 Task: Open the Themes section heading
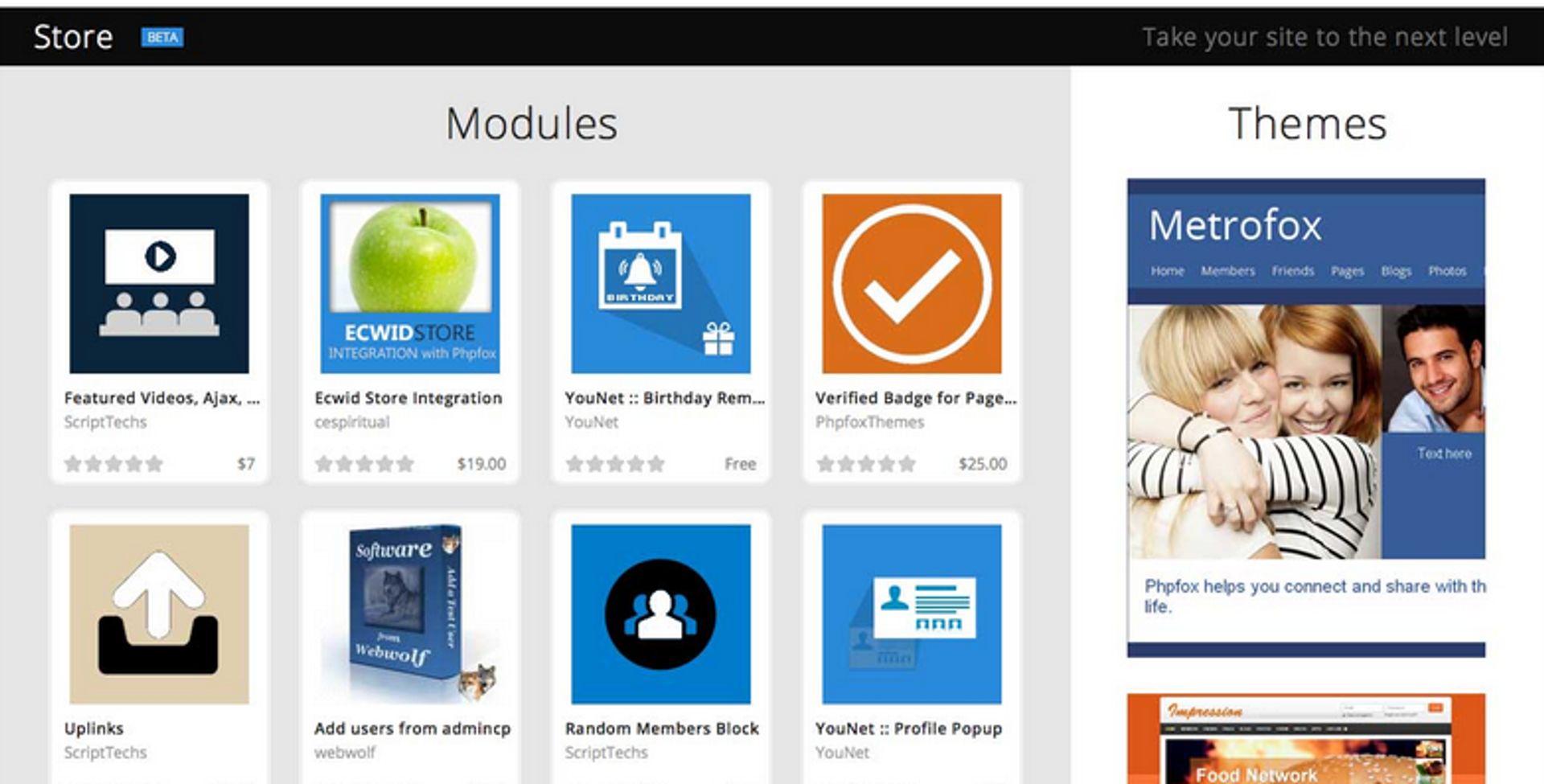point(1308,124)
